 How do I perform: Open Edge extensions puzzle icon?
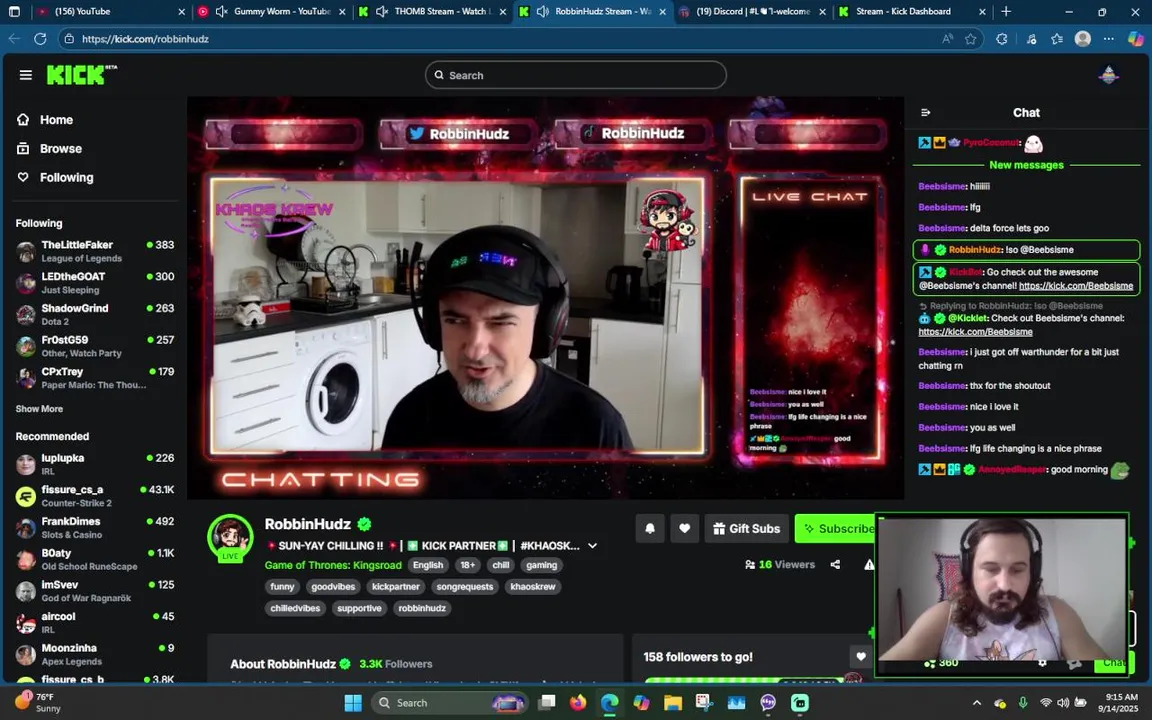pos(1001,39)
